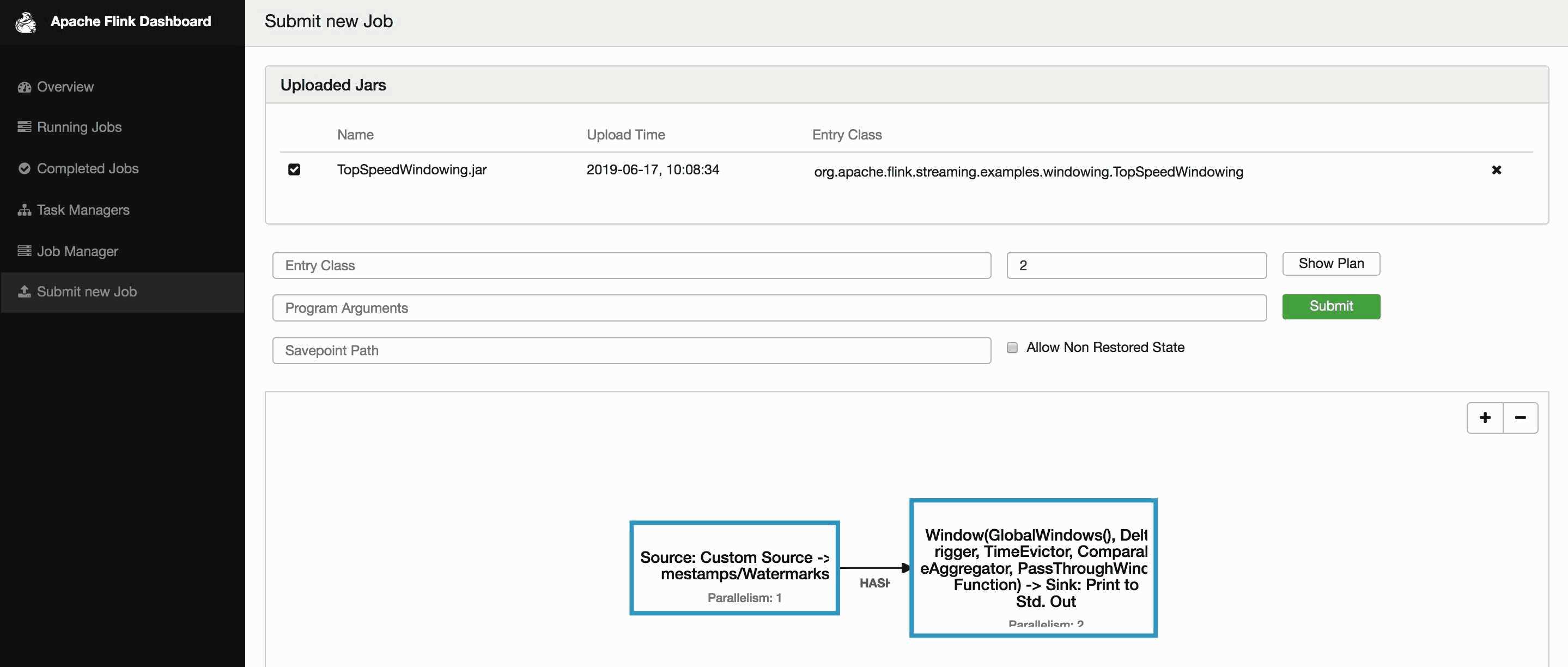Click the TopSpeedWindowing.jar name cell
This screenshot has width=1568, height=667.
tap(412, 170)
